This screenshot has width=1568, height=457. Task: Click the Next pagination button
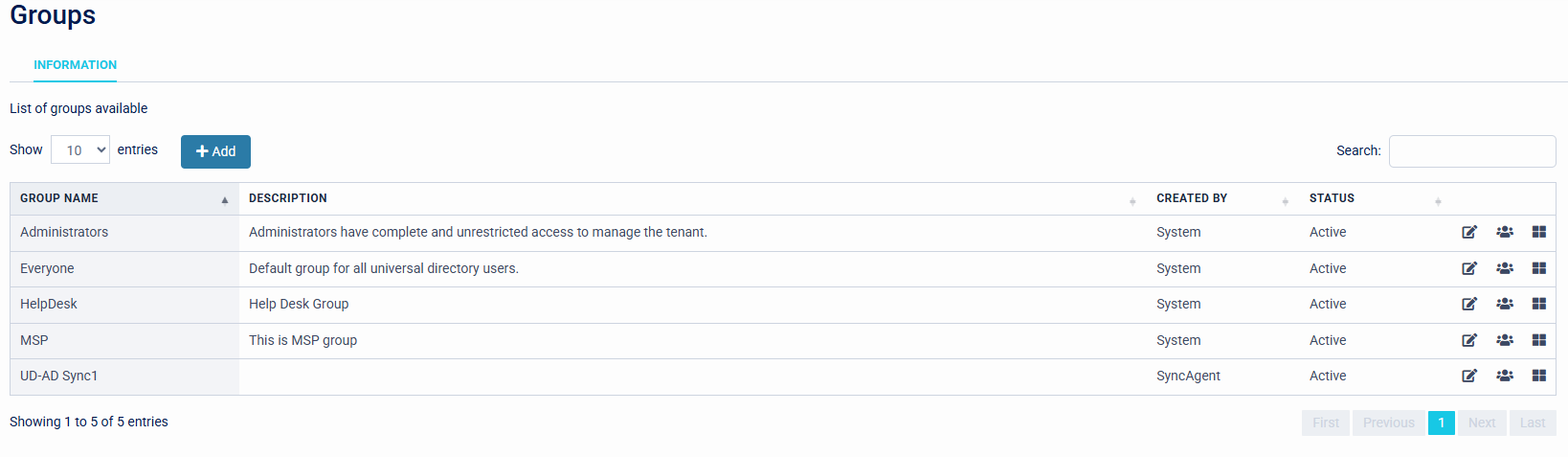pos(1482,423)
